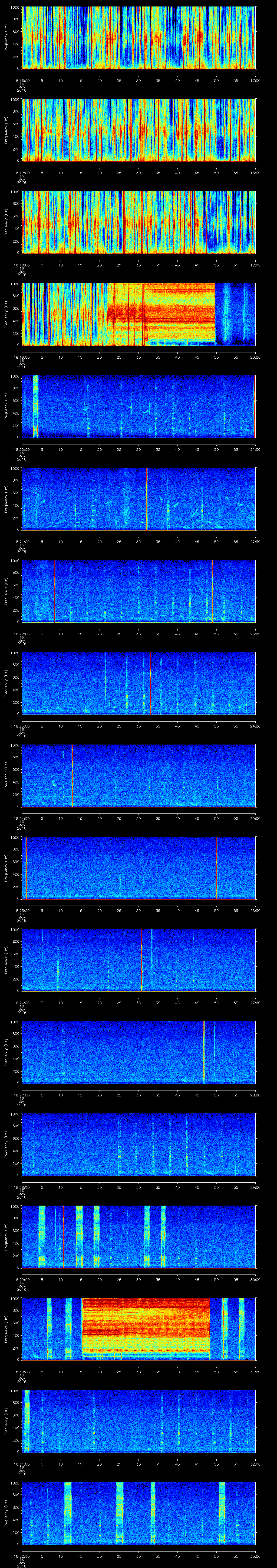The image size is (277, 1568).
Task: Click the 18:22:00 start time label
Action: point(22,634)
